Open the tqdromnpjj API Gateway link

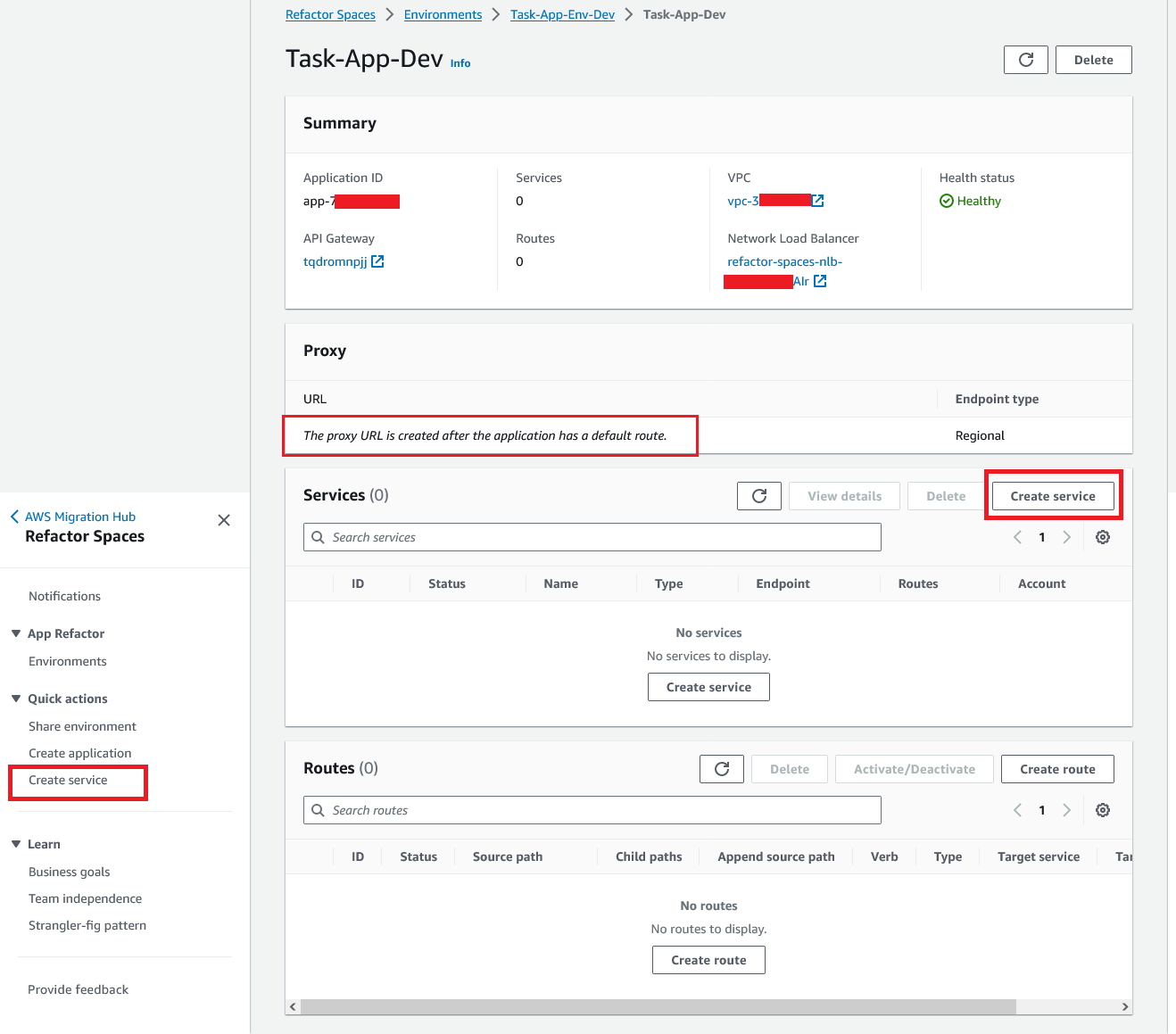(335, 261)
